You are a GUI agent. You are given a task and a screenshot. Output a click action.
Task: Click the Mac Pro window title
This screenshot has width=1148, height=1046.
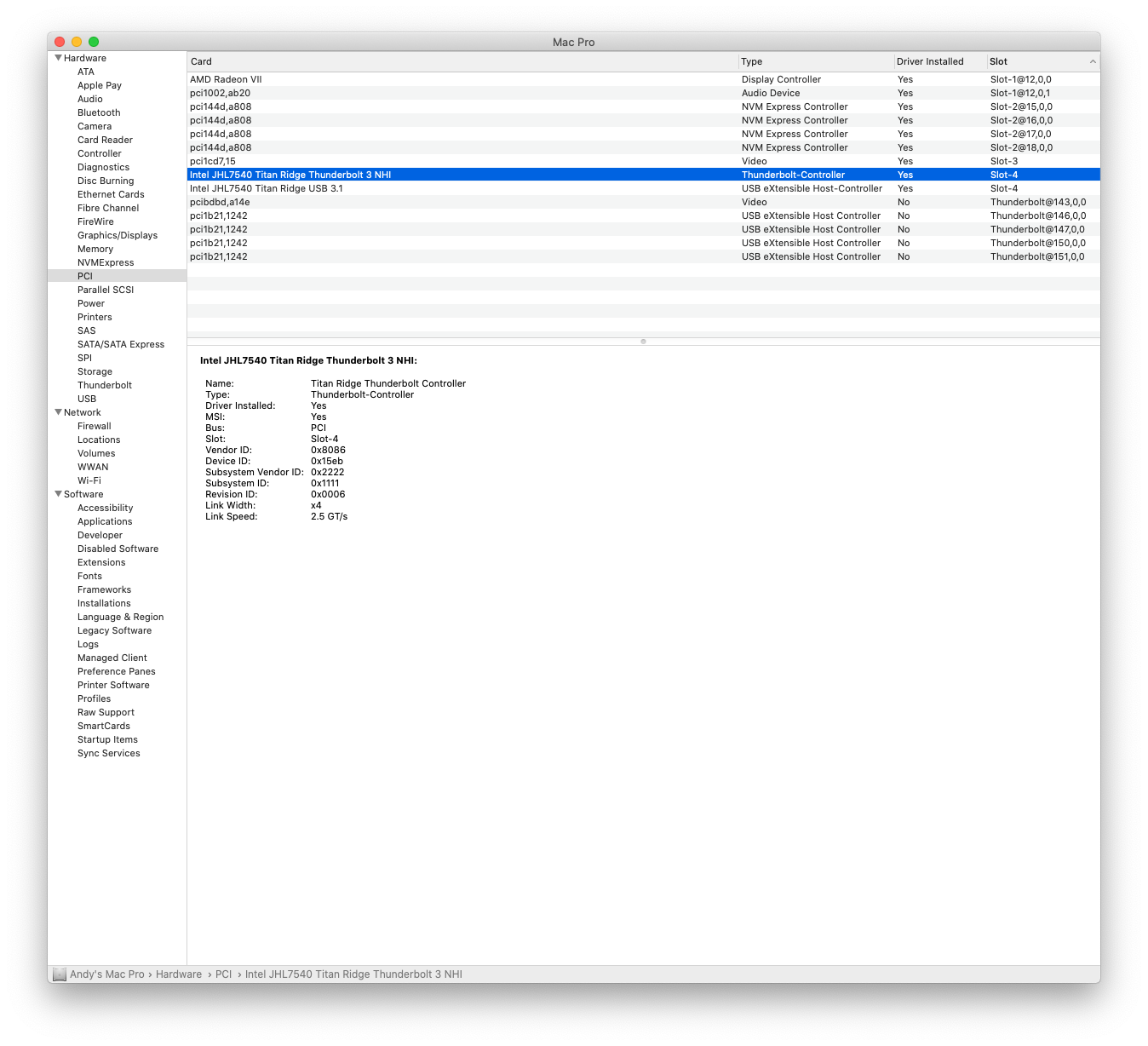(x=574, y=42)
